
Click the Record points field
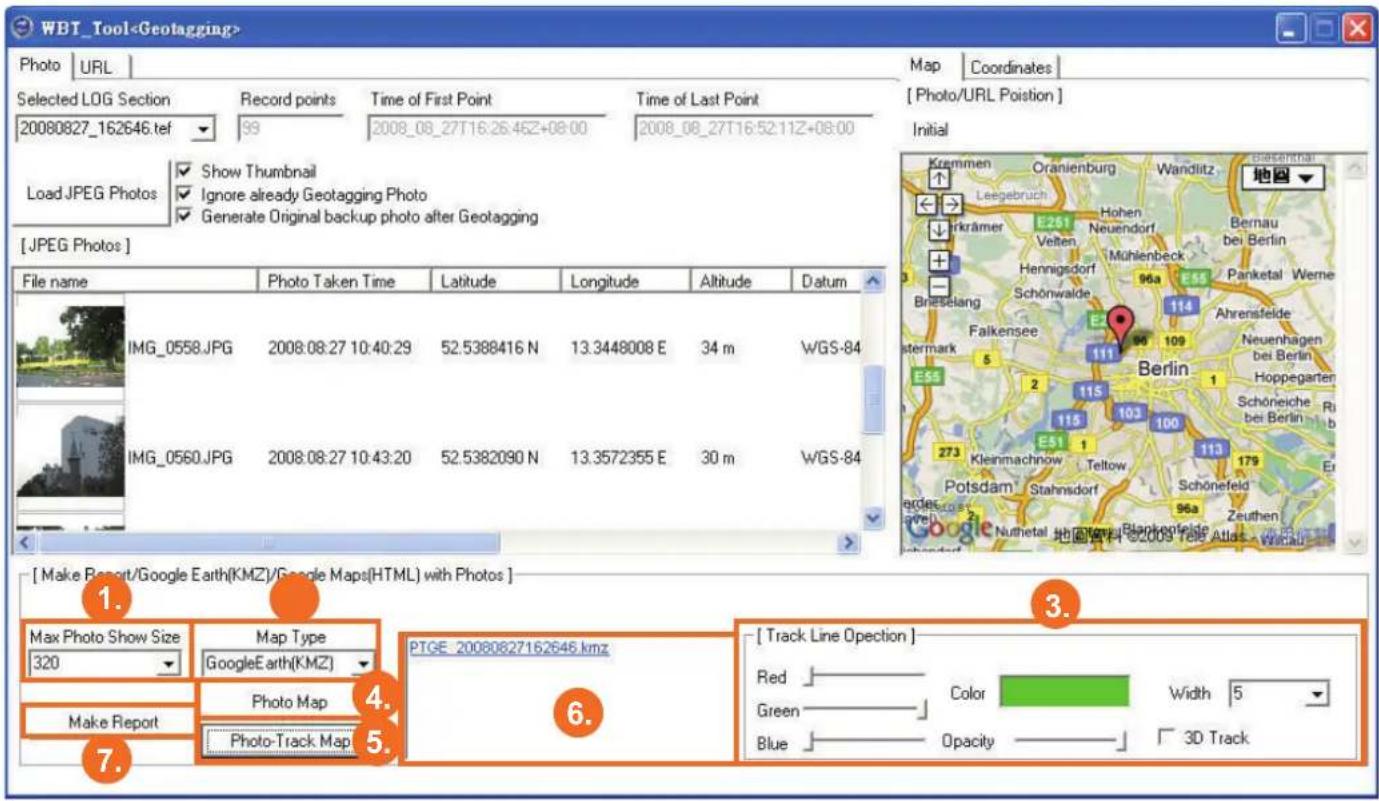click(x=291, y=129)
